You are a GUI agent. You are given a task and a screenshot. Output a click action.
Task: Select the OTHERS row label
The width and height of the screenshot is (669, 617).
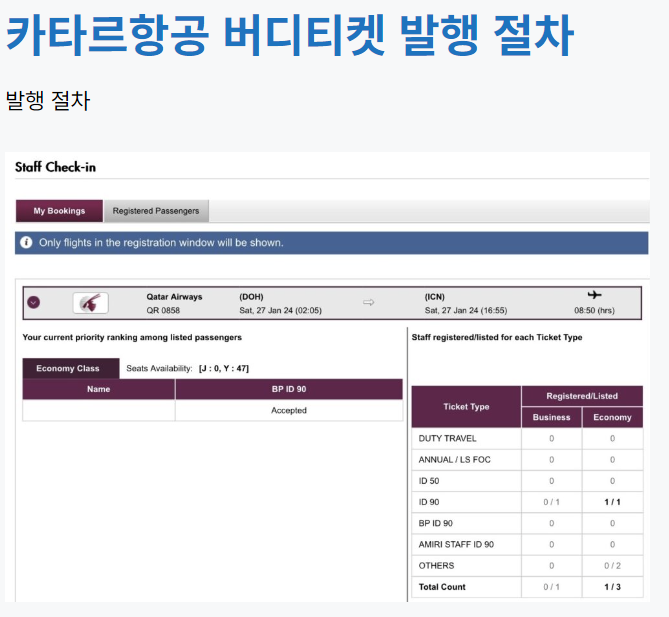[436, 566]
